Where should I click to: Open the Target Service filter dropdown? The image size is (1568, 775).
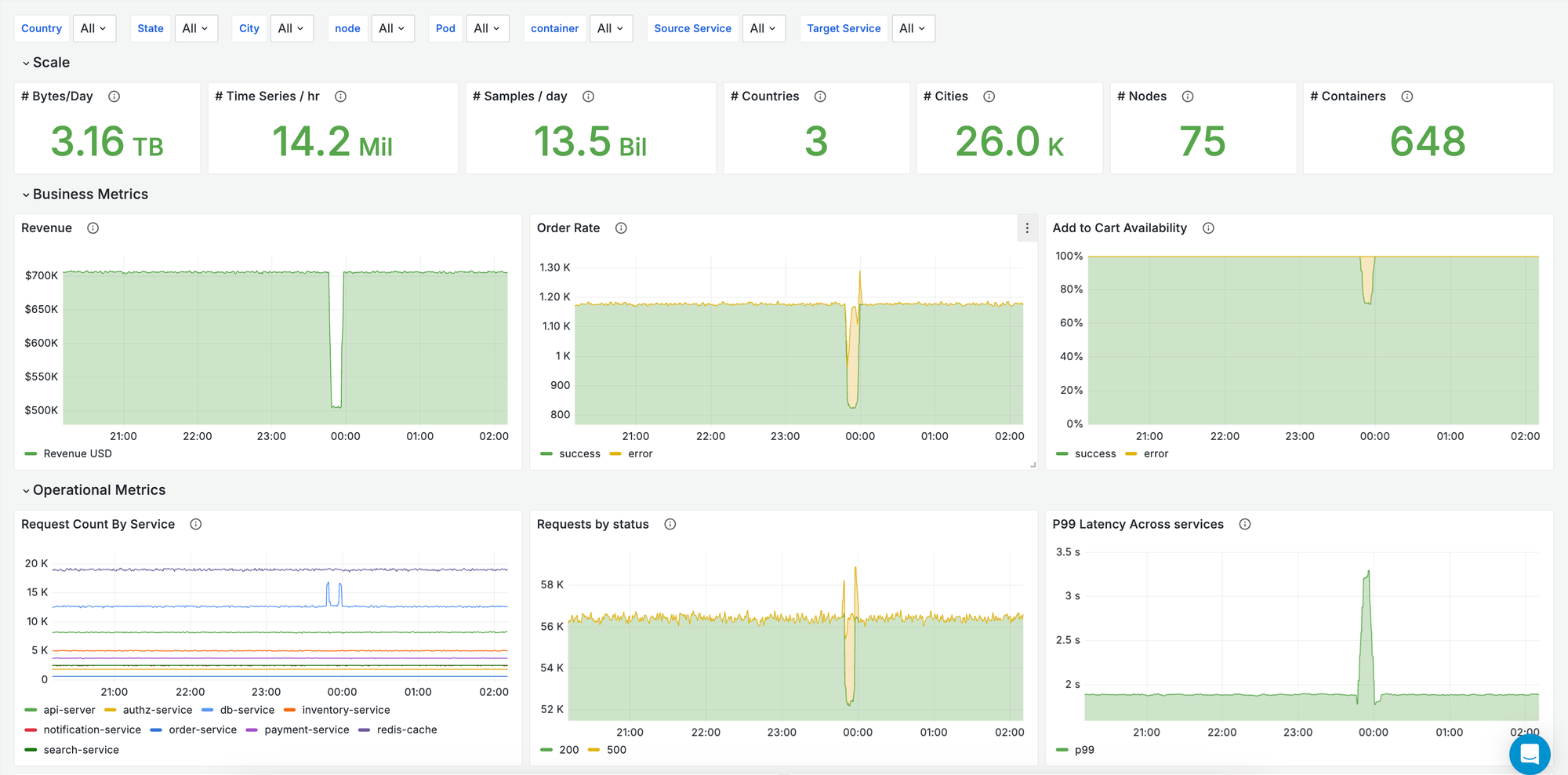[913, 28]
